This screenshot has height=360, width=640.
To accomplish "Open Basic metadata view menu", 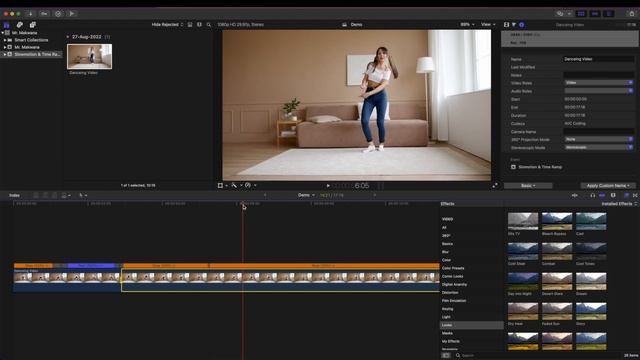I will [x=528, y=186].
